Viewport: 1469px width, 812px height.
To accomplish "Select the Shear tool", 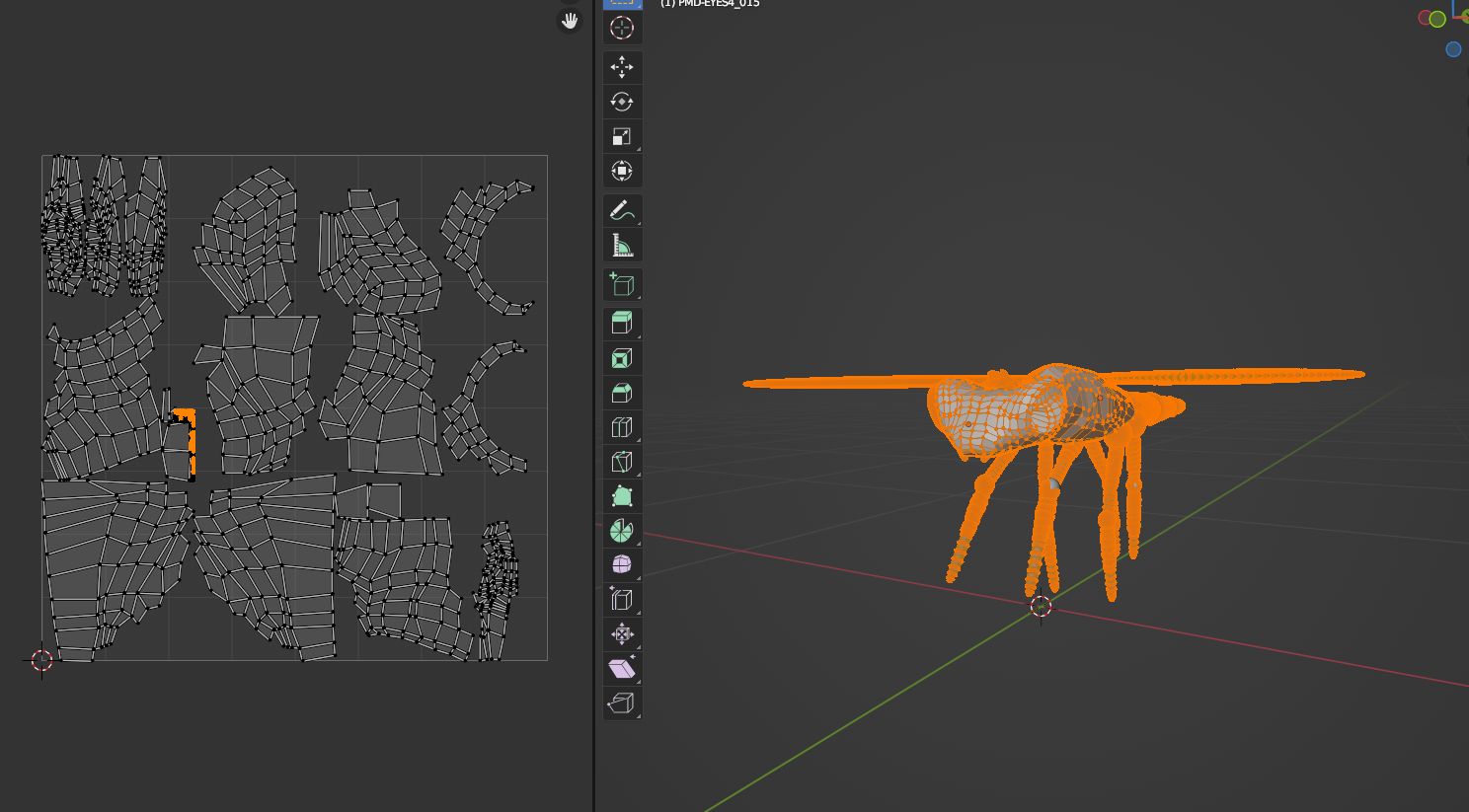I will (622, 669).
